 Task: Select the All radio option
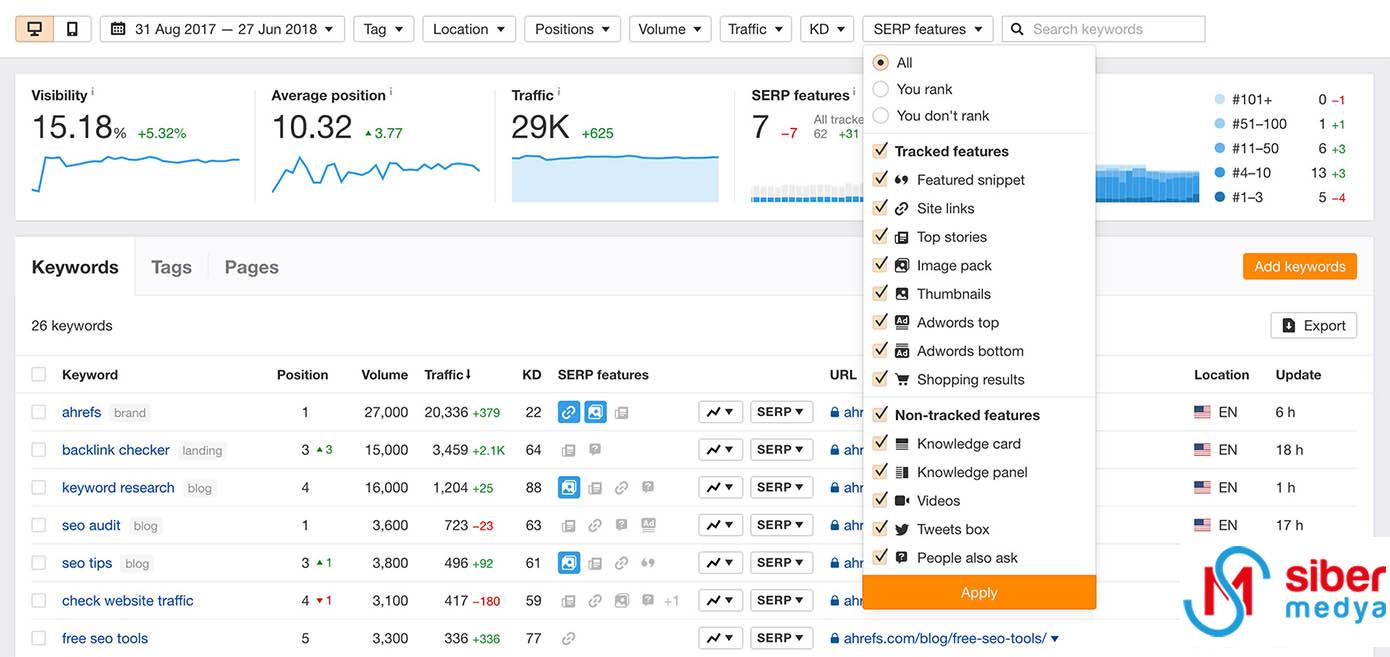click(x=881, y=62)
